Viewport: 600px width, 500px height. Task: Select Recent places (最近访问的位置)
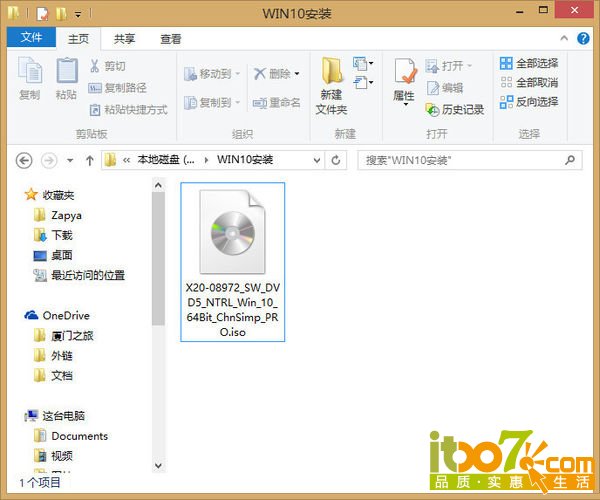coord(79,275)
